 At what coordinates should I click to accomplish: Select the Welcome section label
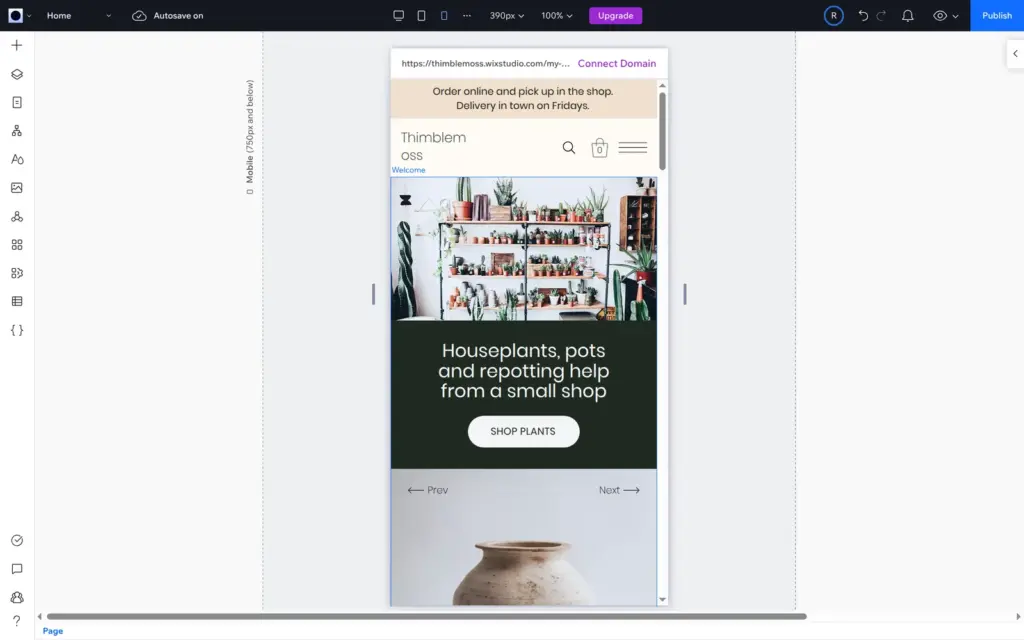pos(408,170)
